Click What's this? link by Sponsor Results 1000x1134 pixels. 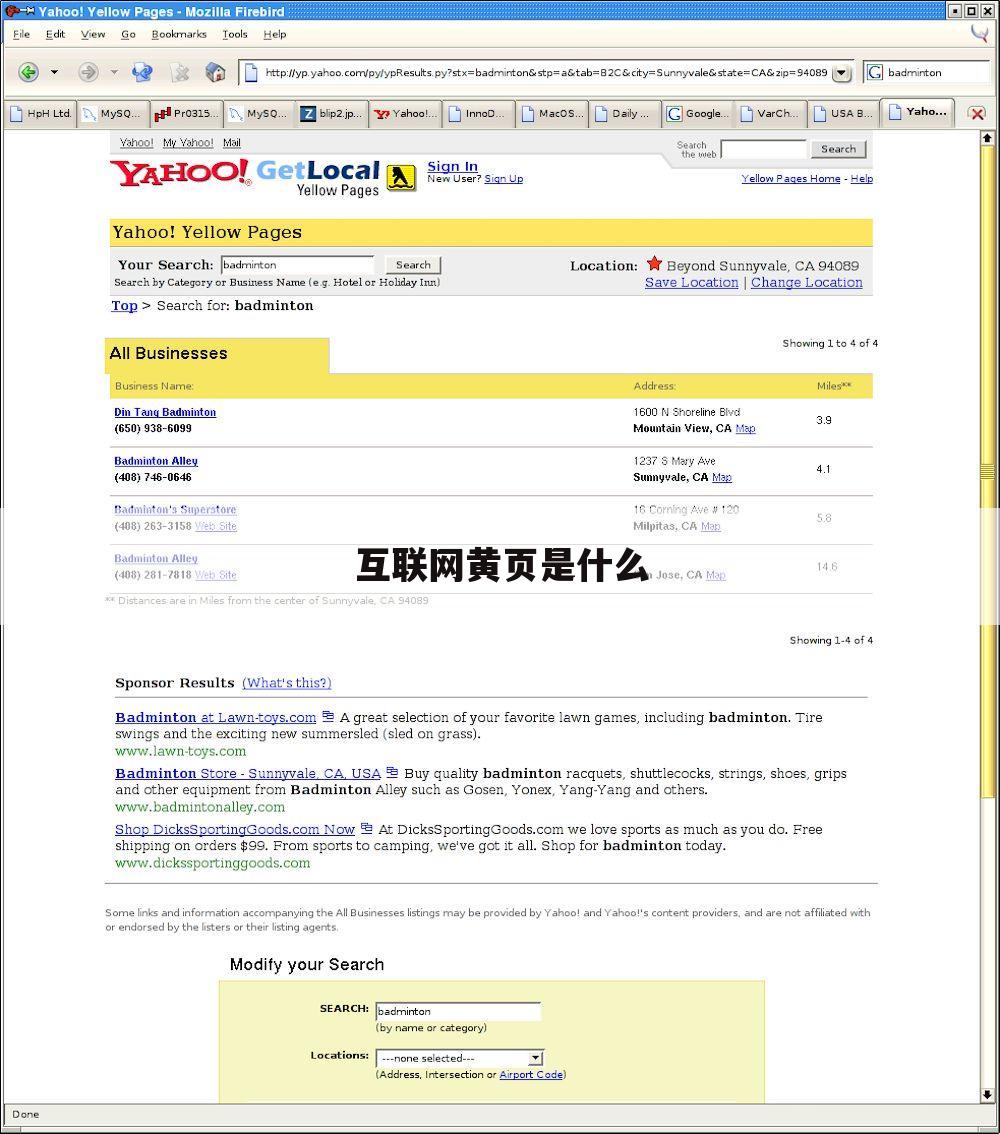(x=286, y=683)
